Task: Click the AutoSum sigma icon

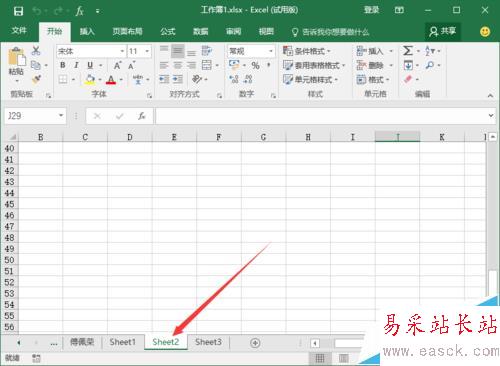Action: click(408, 51)
